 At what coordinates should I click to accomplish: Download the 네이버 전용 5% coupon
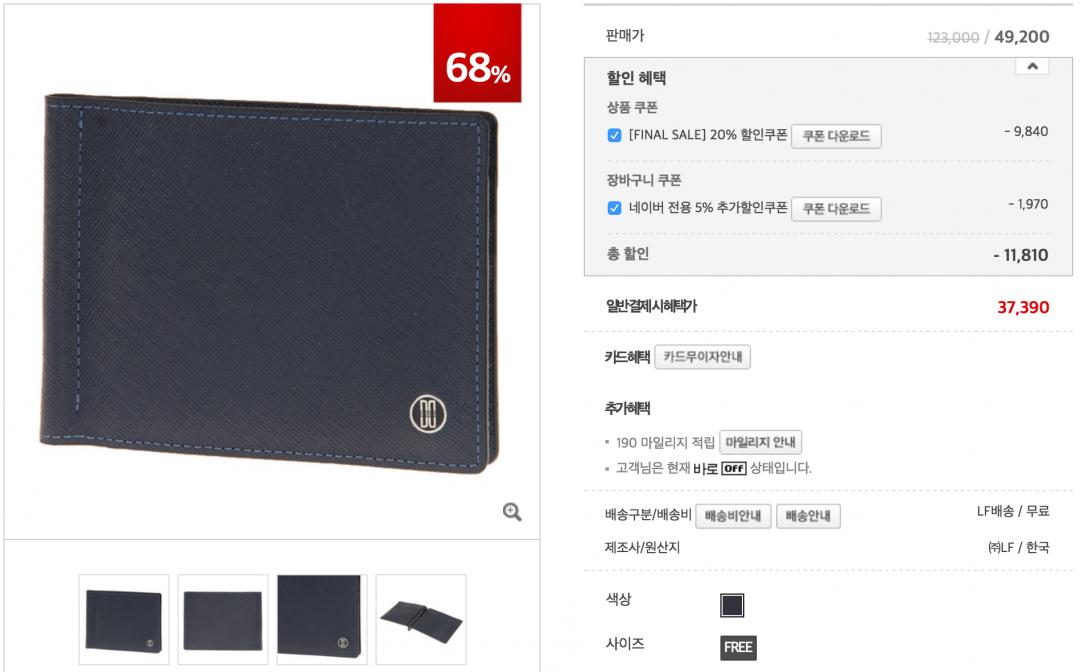coord(836,209)
